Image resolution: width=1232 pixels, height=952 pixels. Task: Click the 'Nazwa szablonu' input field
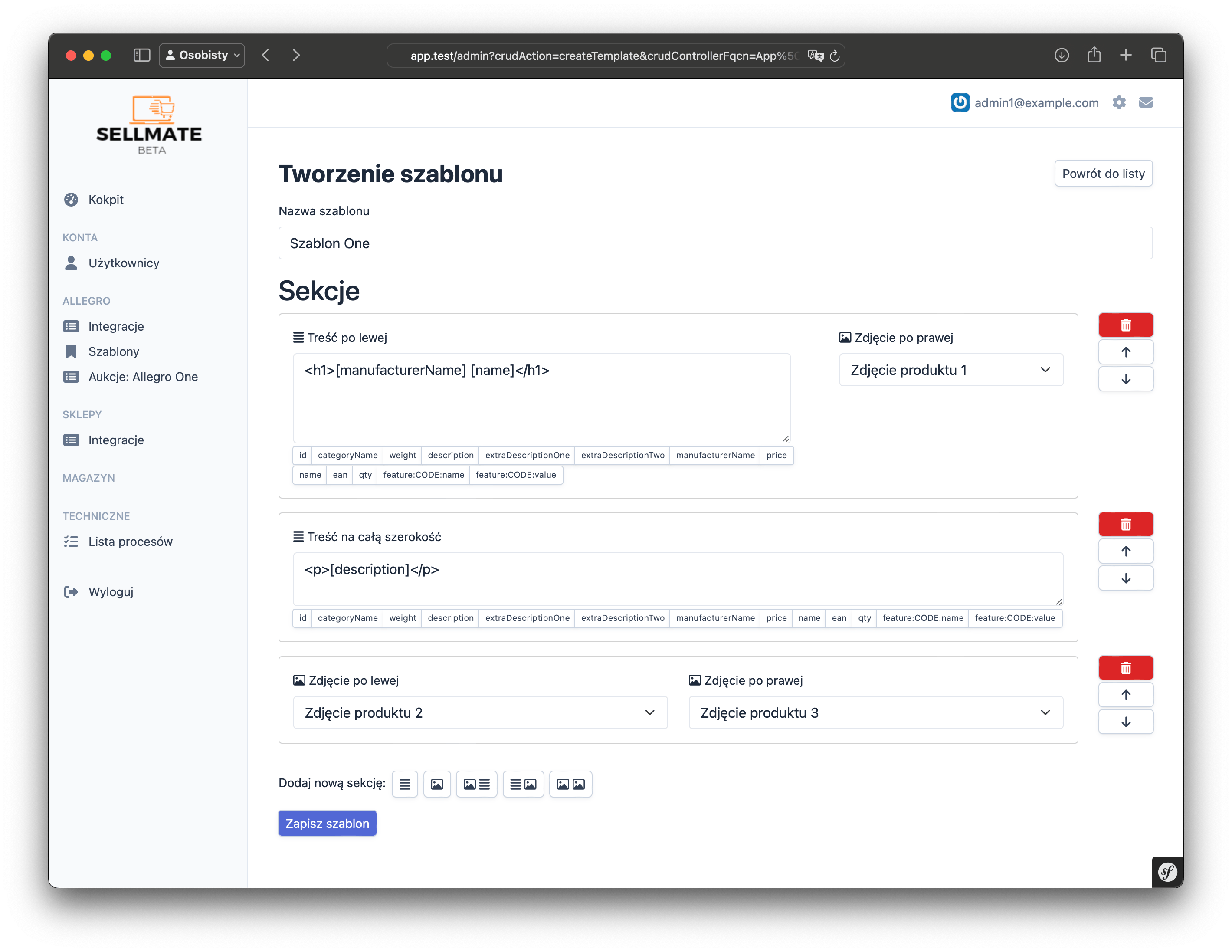tap(715, 243)
